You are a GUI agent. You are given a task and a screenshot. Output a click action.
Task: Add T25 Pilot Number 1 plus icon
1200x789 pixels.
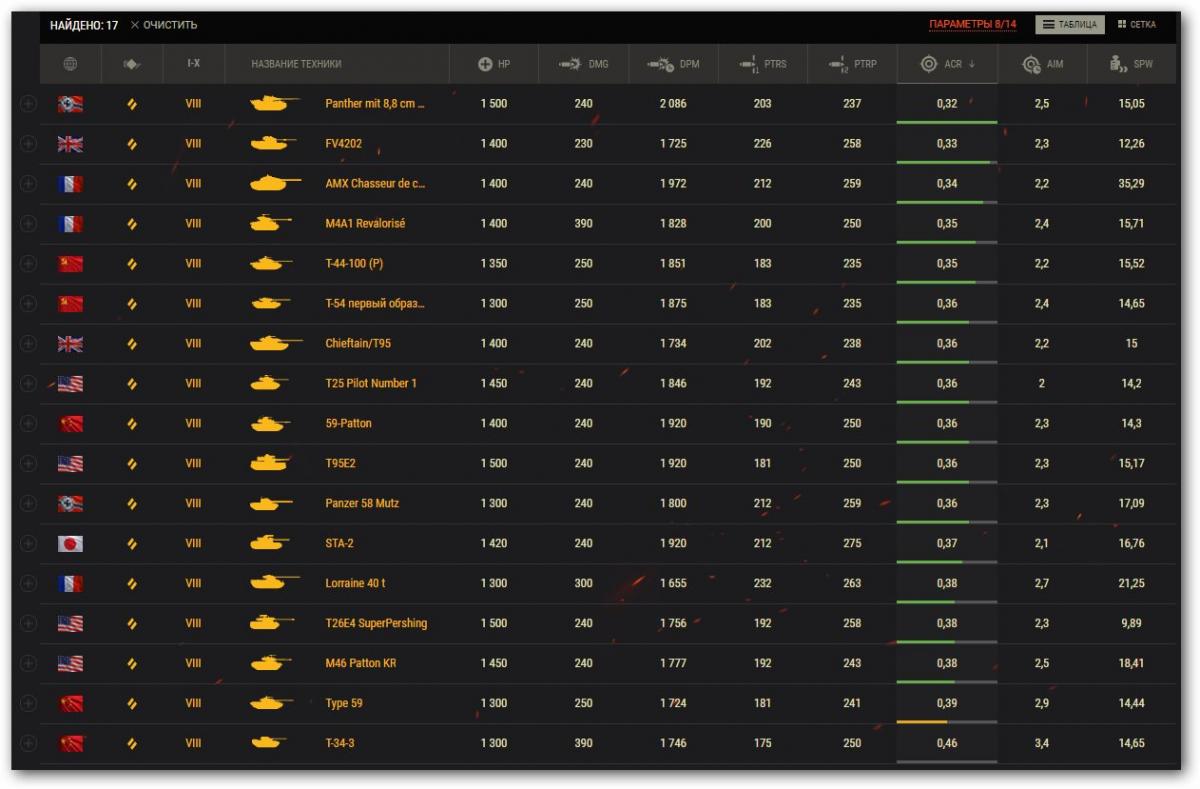tap(28, 384)
